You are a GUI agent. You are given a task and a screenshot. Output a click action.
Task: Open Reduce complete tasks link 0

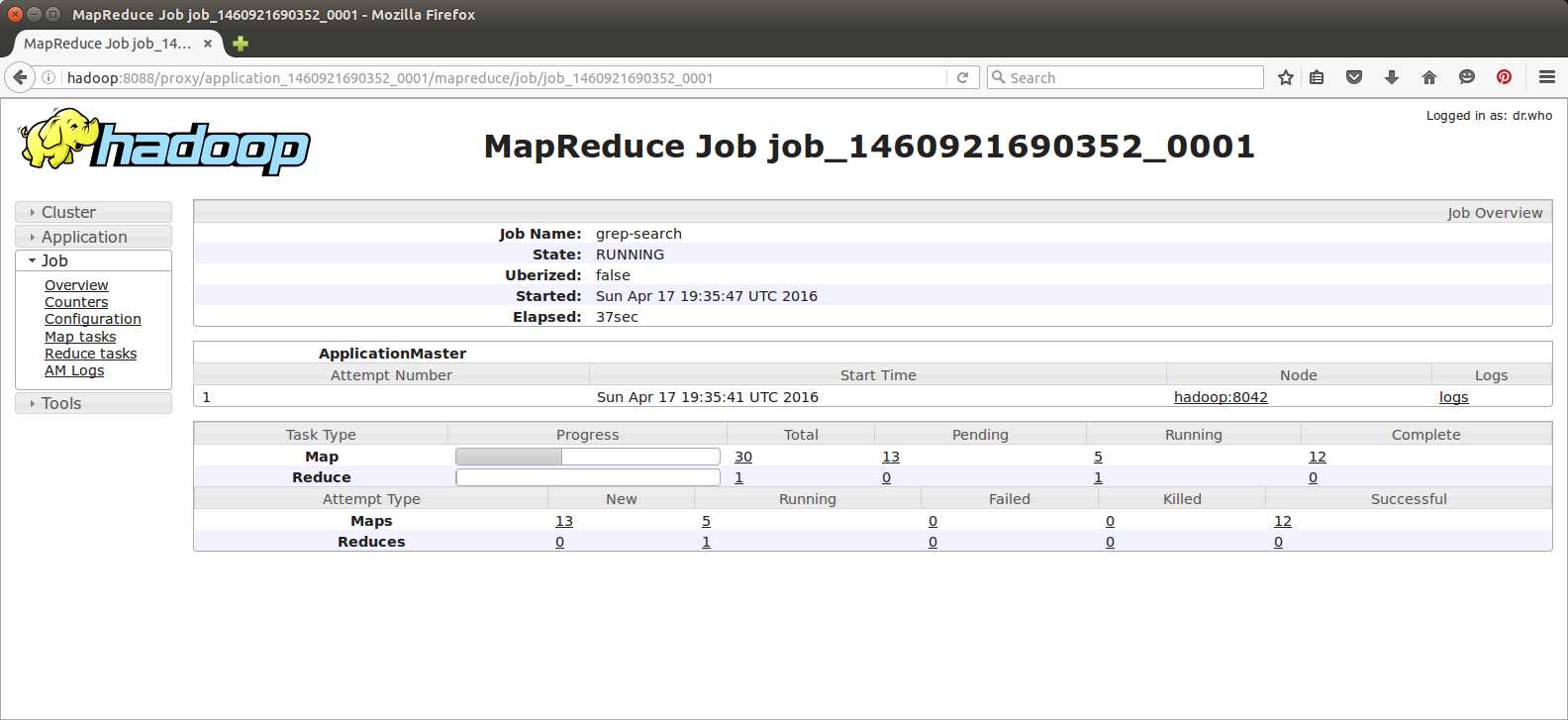1314,477
